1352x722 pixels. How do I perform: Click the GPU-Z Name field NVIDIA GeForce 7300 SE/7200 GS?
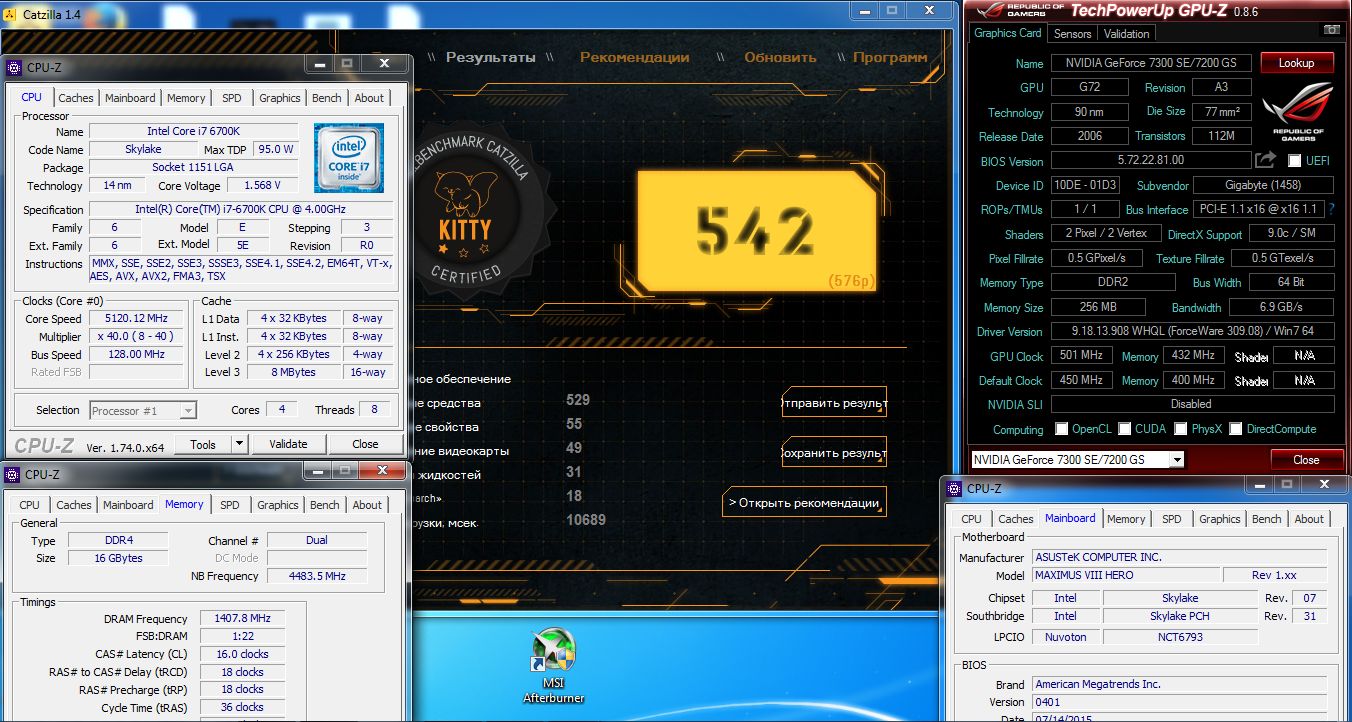pos(1151,63)
